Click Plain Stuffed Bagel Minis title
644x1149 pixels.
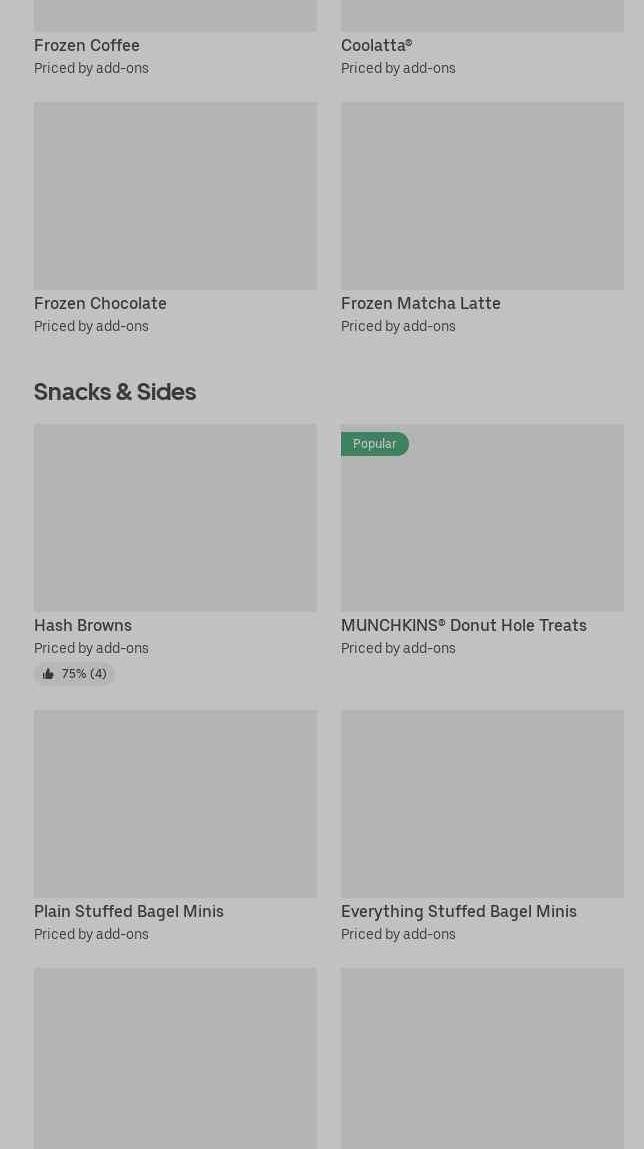coord(129,911)
